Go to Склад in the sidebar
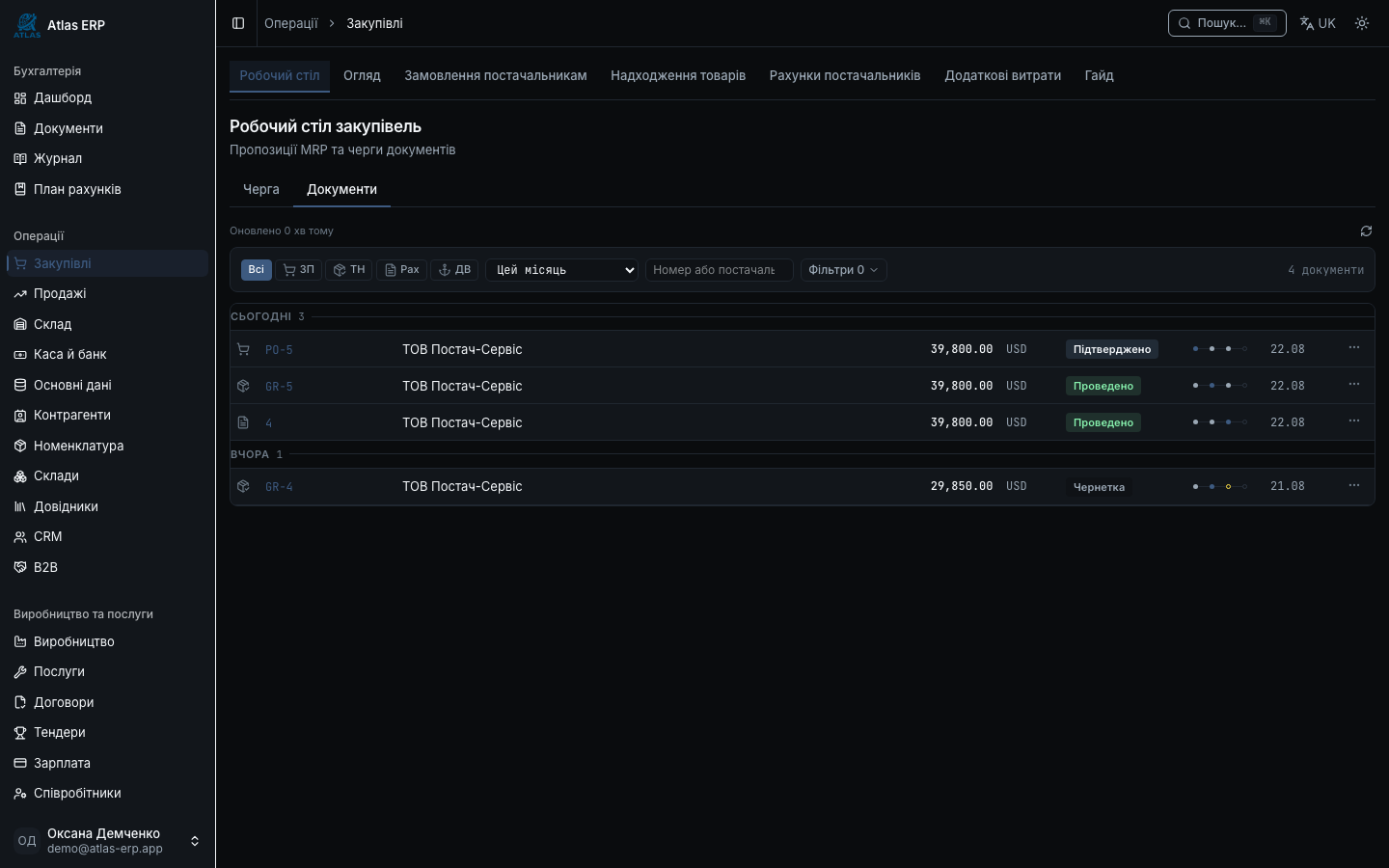 point(107,324)
